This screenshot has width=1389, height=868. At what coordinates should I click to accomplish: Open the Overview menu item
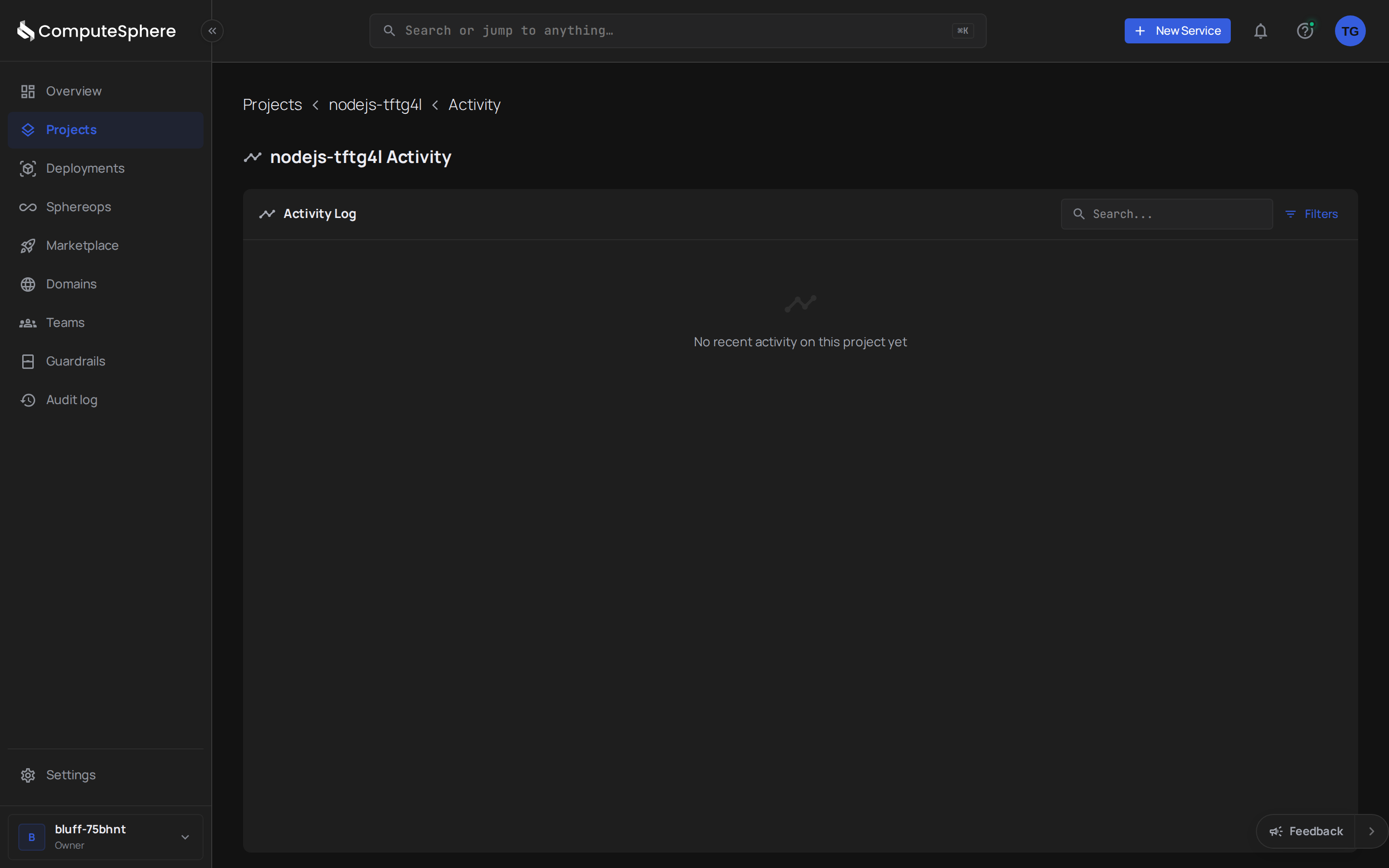pos(106,91)
